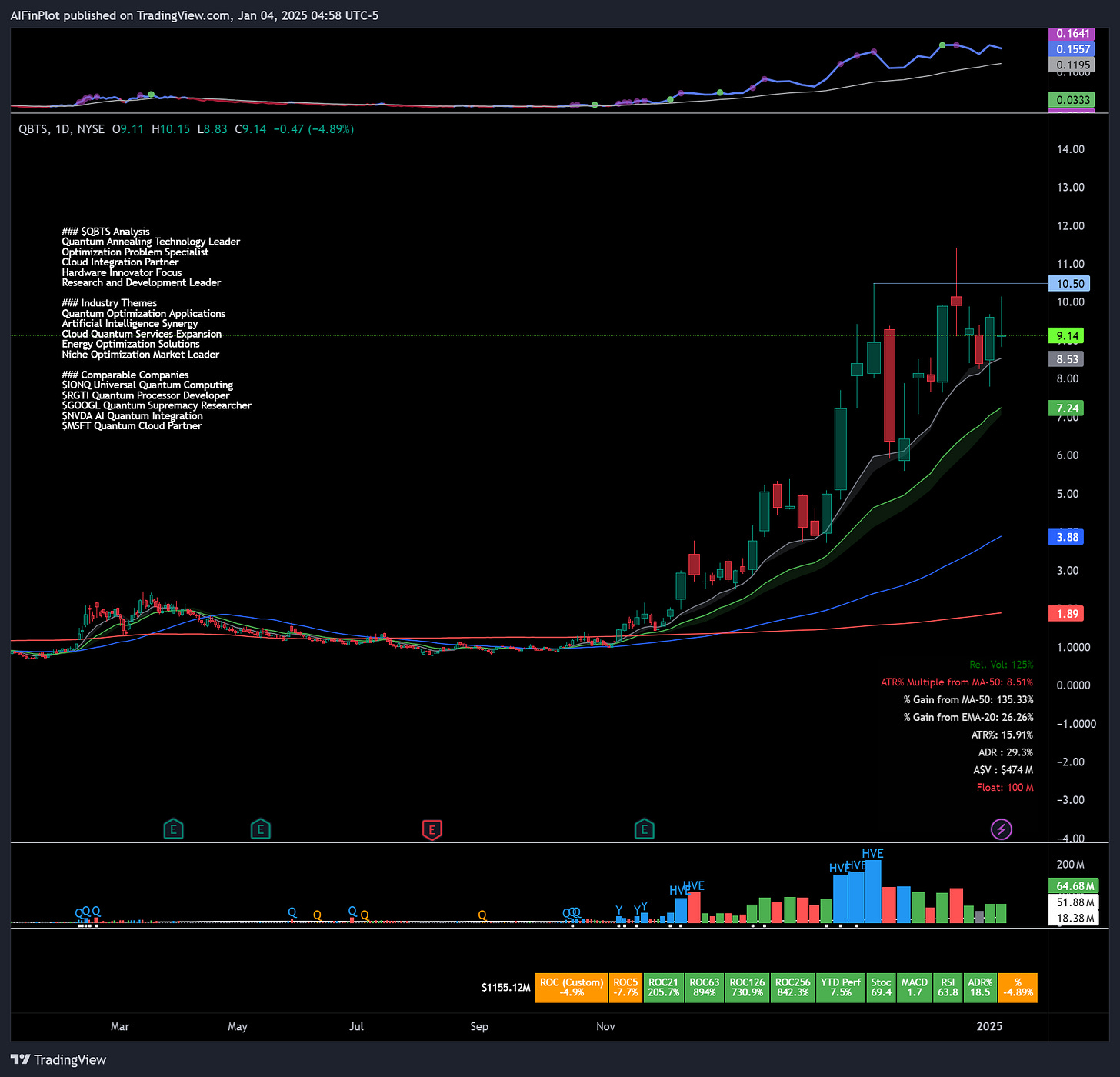
Task: Click the red 1.89 moving average label
Action: (1066, 614)
